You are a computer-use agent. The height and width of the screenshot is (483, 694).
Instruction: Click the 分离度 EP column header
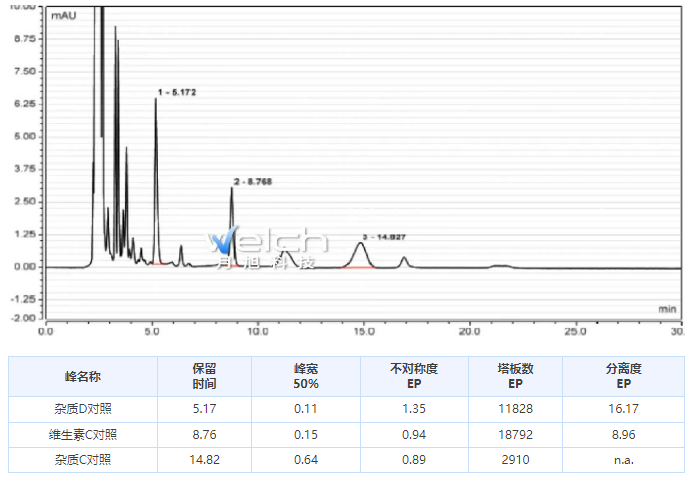click(623, 376)
